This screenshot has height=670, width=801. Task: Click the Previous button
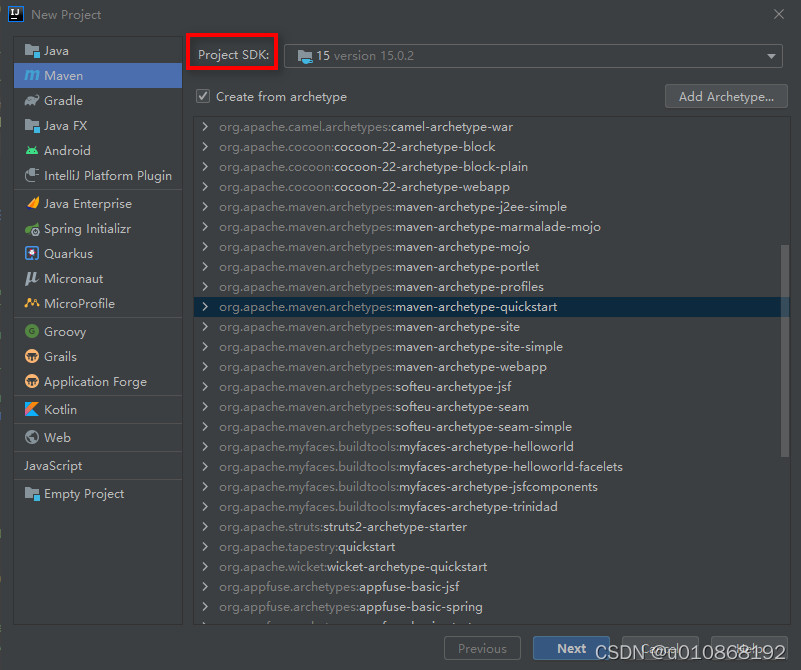482,648
